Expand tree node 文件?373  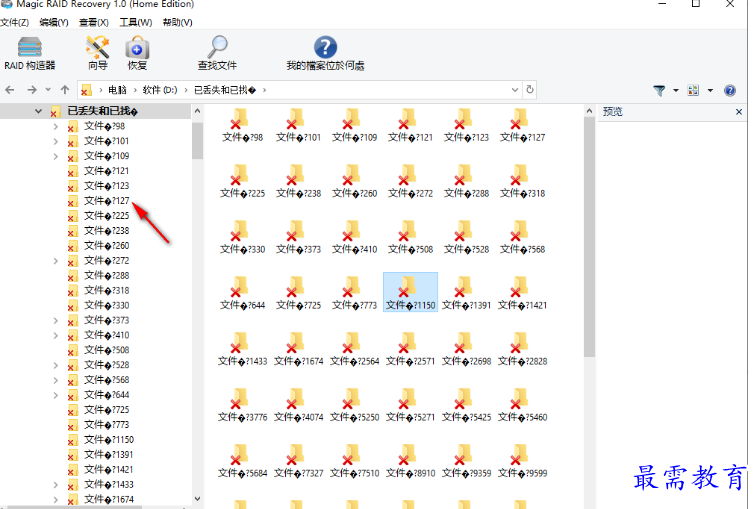coord(55,320)
